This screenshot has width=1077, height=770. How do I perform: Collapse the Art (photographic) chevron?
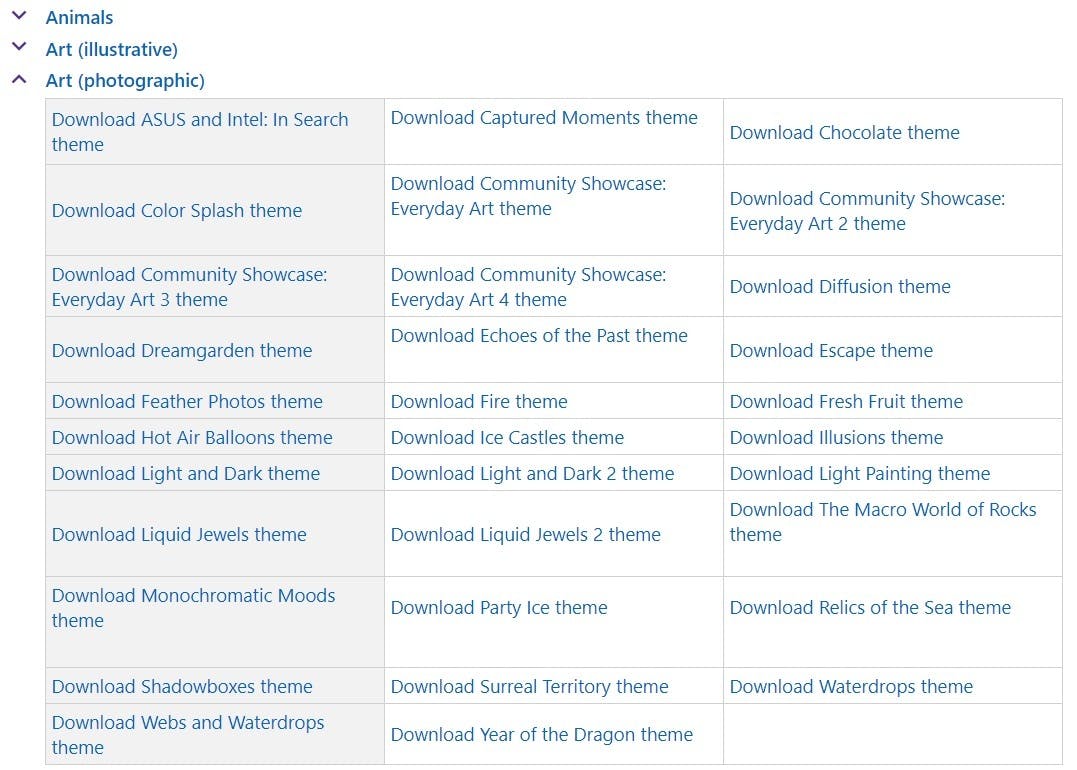click(18, 80)
